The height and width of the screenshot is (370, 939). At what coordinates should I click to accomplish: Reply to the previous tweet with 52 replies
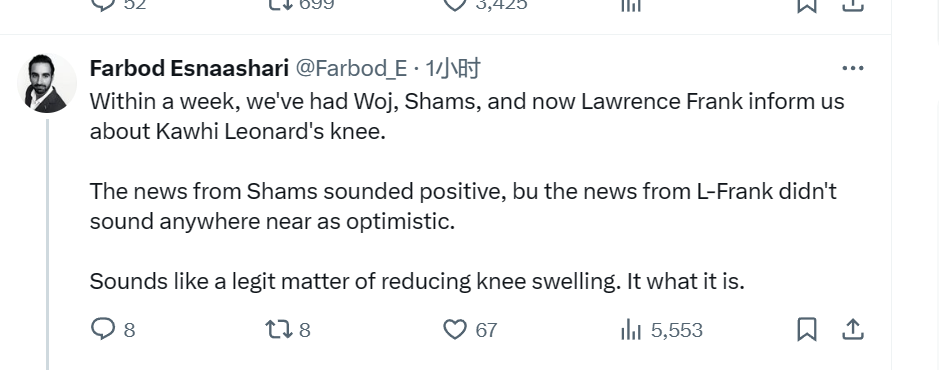(x=119, y=5)
